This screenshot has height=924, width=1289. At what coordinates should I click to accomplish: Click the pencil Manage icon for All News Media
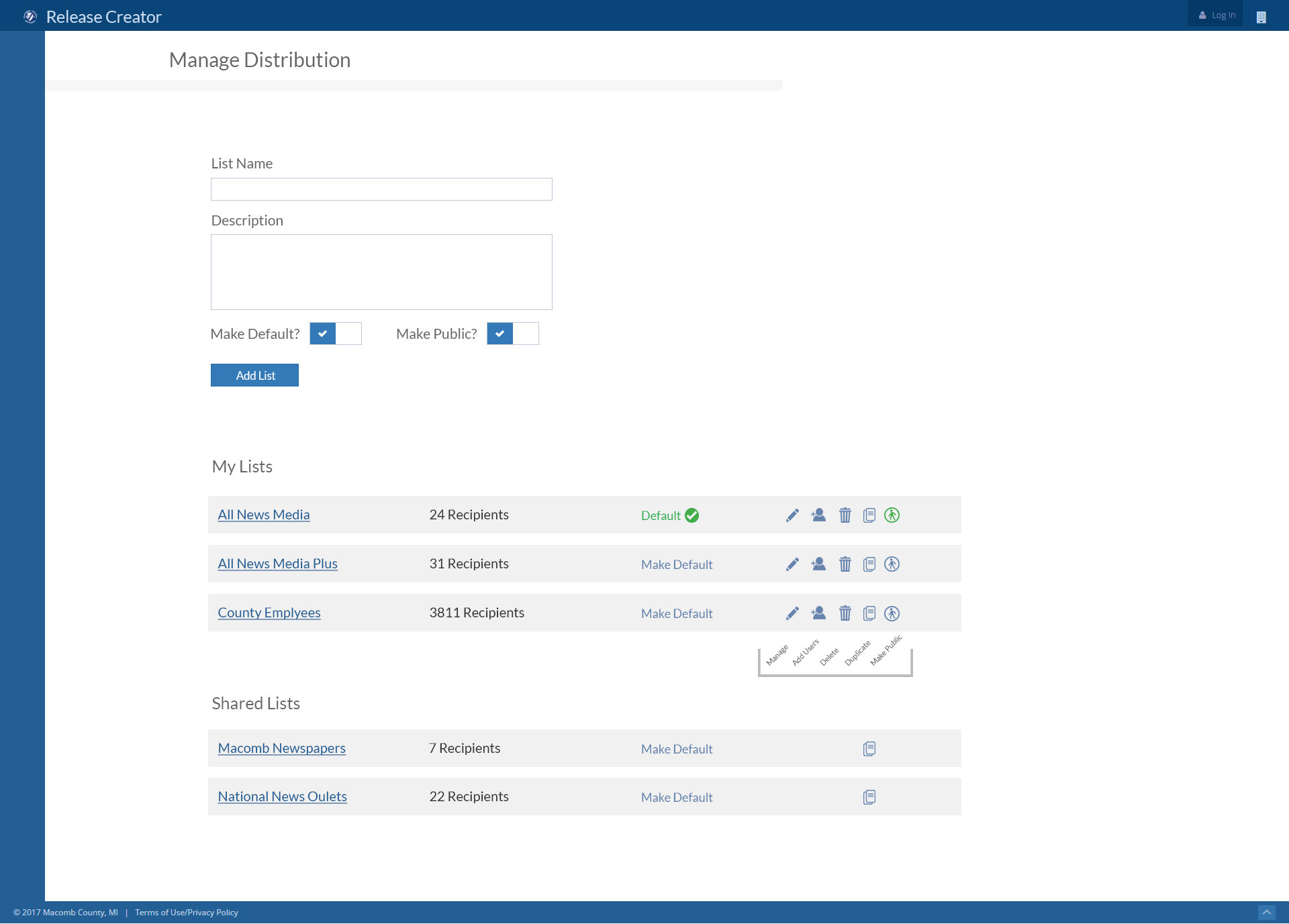click(792, 515)
